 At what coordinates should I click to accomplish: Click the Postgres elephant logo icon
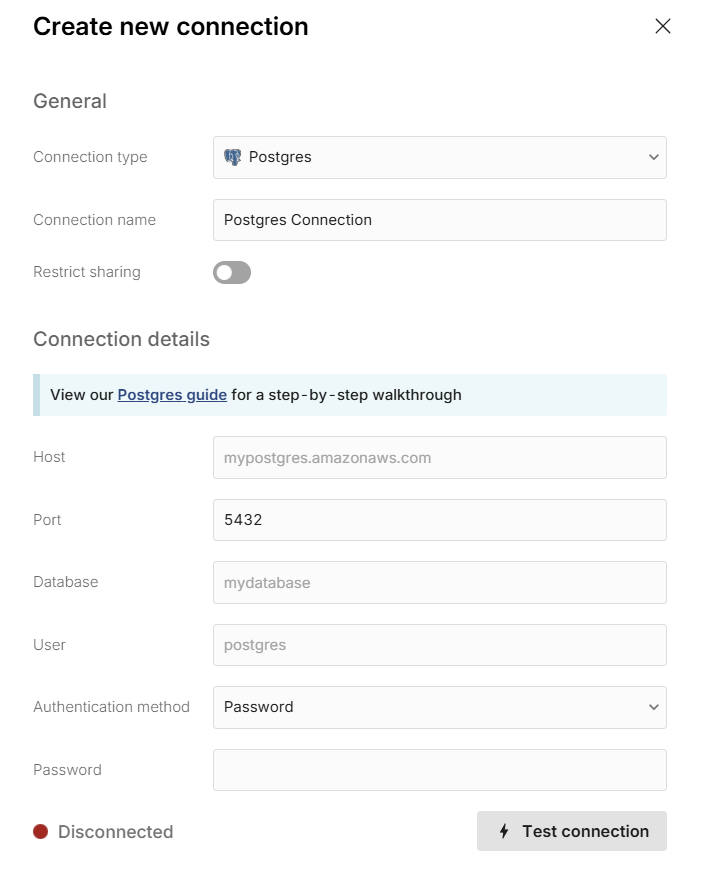coord(235,157)
